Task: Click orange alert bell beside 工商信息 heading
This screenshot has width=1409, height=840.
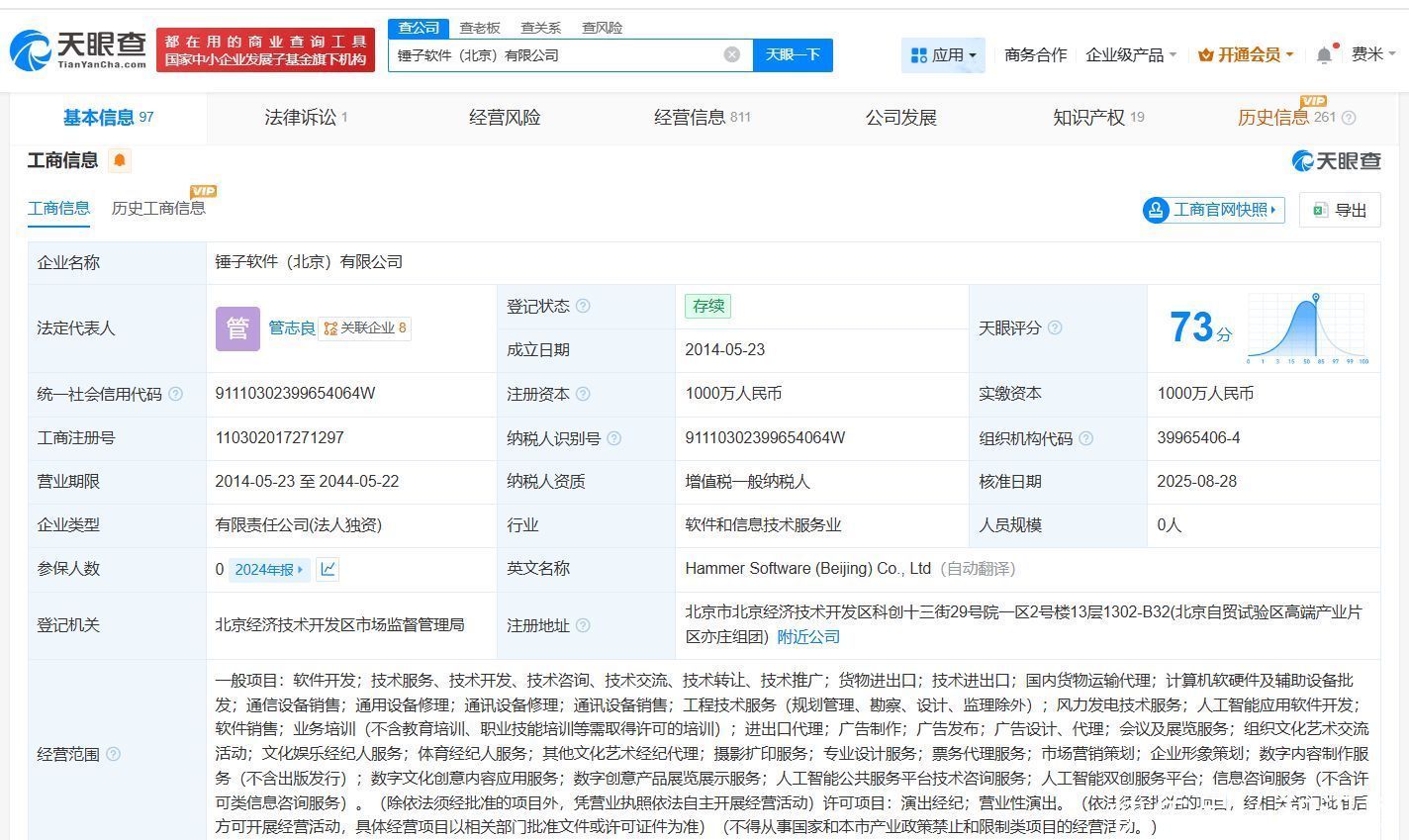Action: pos(120,160)
